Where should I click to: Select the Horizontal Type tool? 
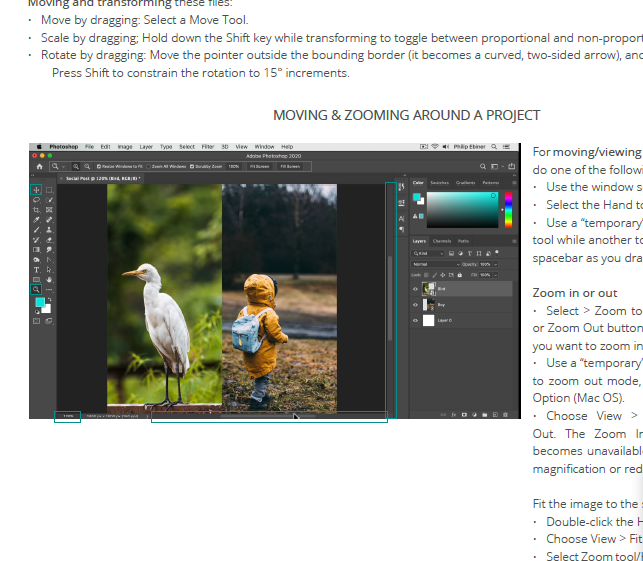(36, 270)
